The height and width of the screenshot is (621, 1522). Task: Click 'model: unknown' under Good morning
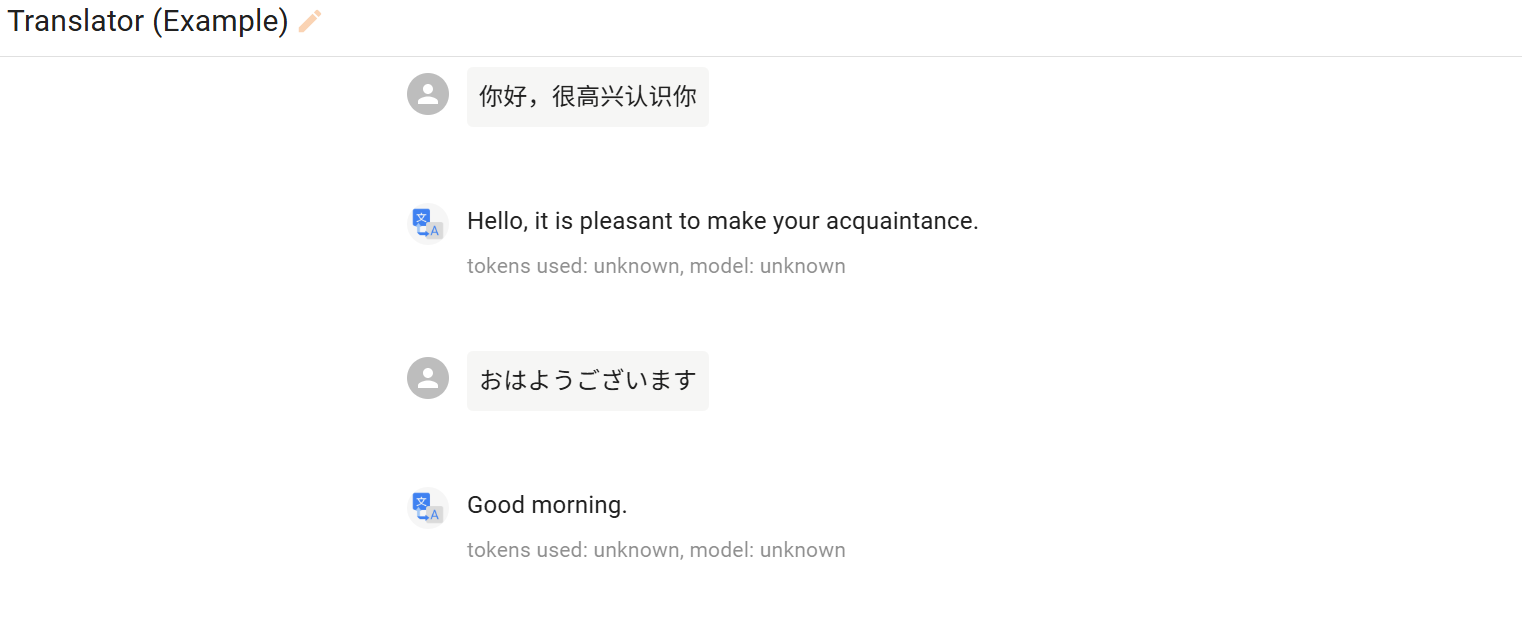(768, 550)
